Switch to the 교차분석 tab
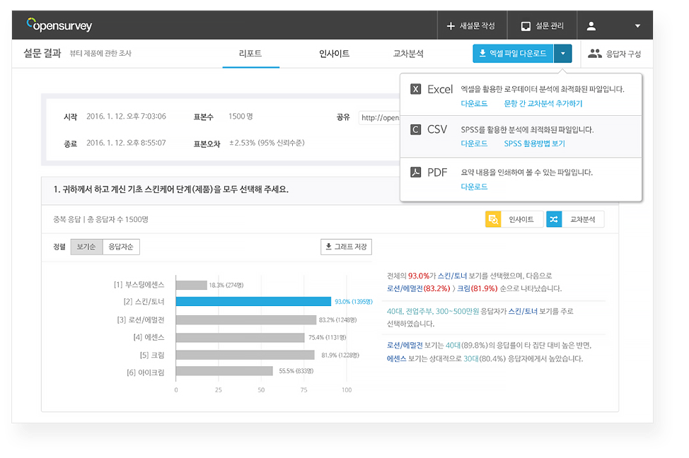The height and width of the screenshot is (458, 689). [x=408, y=54]
